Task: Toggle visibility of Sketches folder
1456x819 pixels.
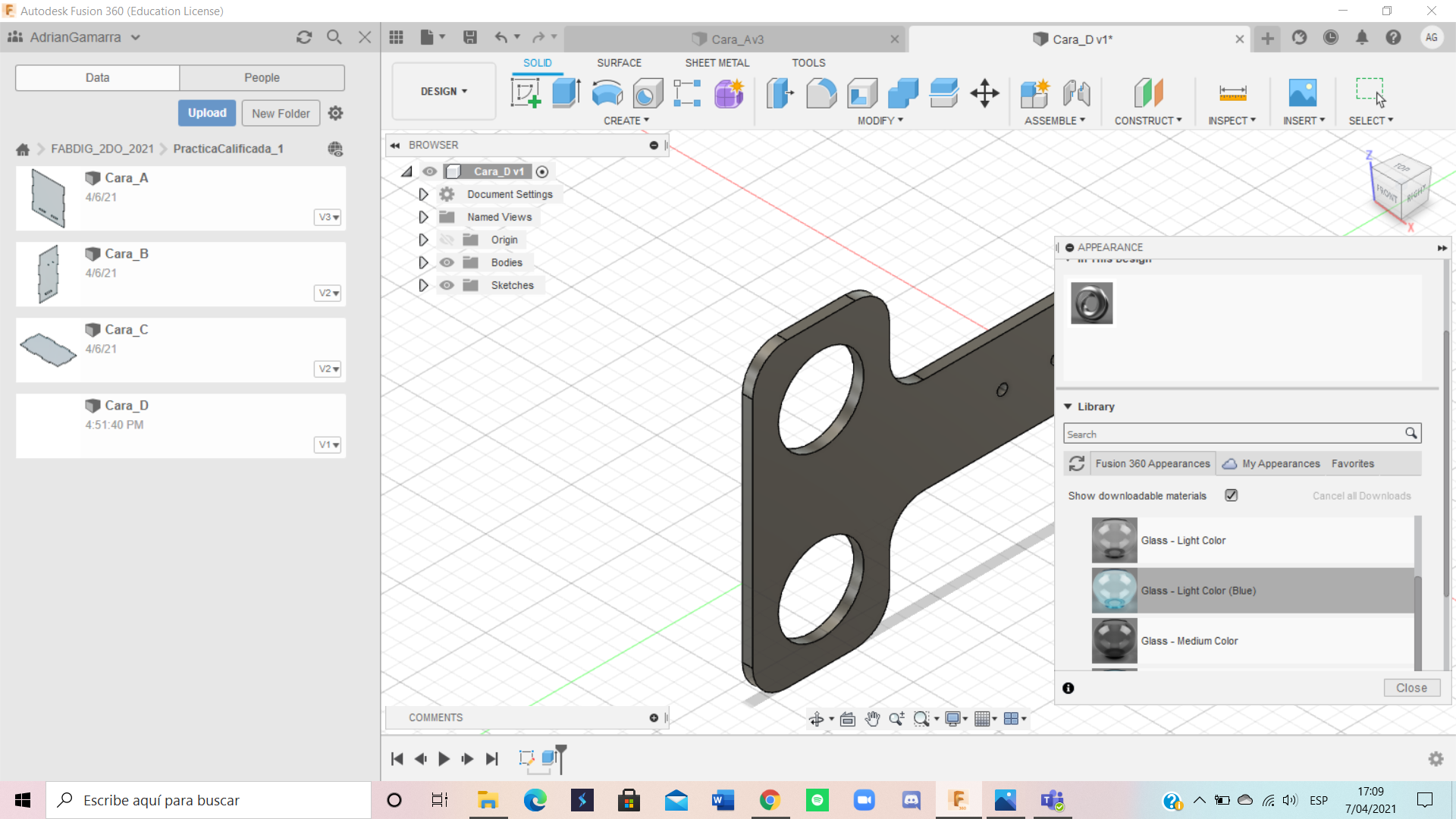Action: (447, 285)
